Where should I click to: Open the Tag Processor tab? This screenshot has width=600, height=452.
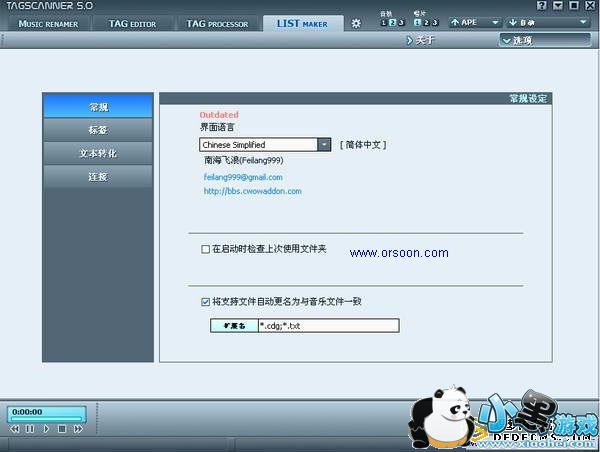pyautogui.click(x=217, y=23)
